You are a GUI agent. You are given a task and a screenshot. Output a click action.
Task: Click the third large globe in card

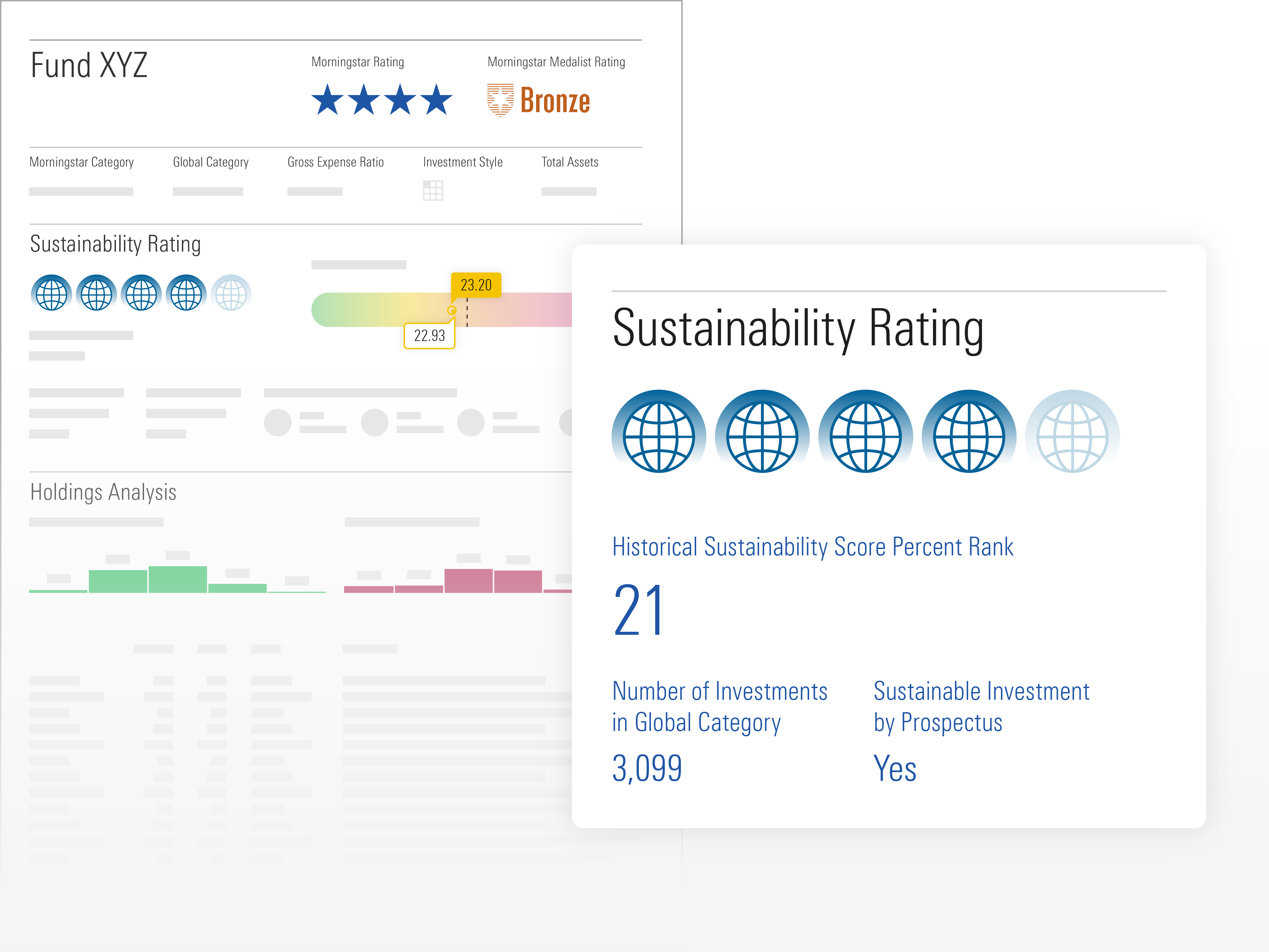(x=865, y=436)
